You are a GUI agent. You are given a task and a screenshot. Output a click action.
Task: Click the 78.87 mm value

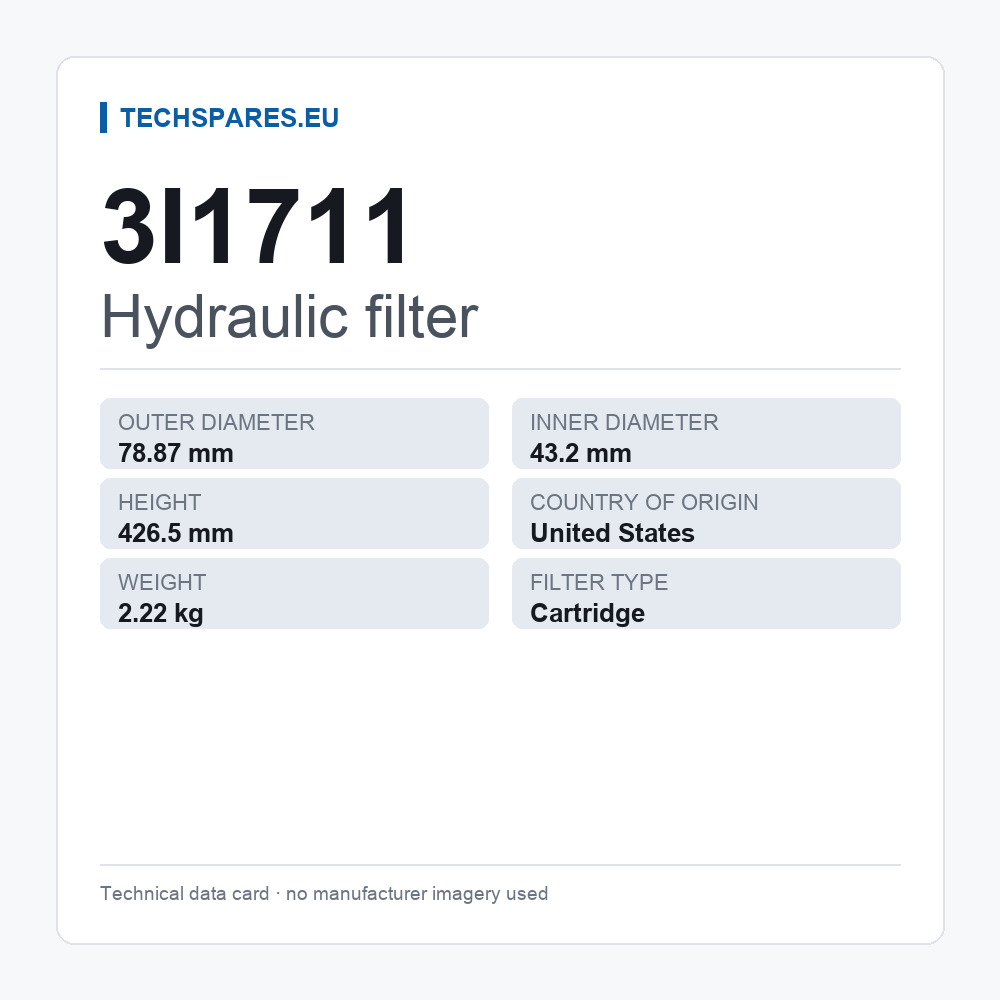pyautogui.click(x=175, y=453)
